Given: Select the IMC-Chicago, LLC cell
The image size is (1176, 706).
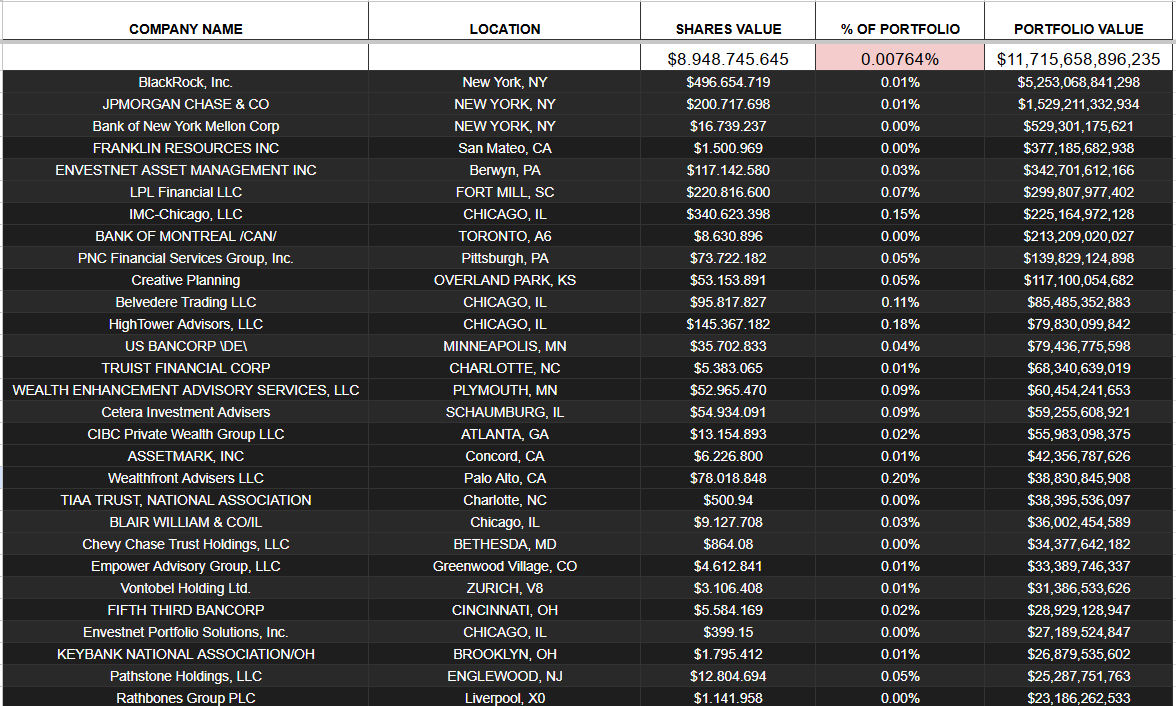Looking at the screenshot, I should [185, 215].
